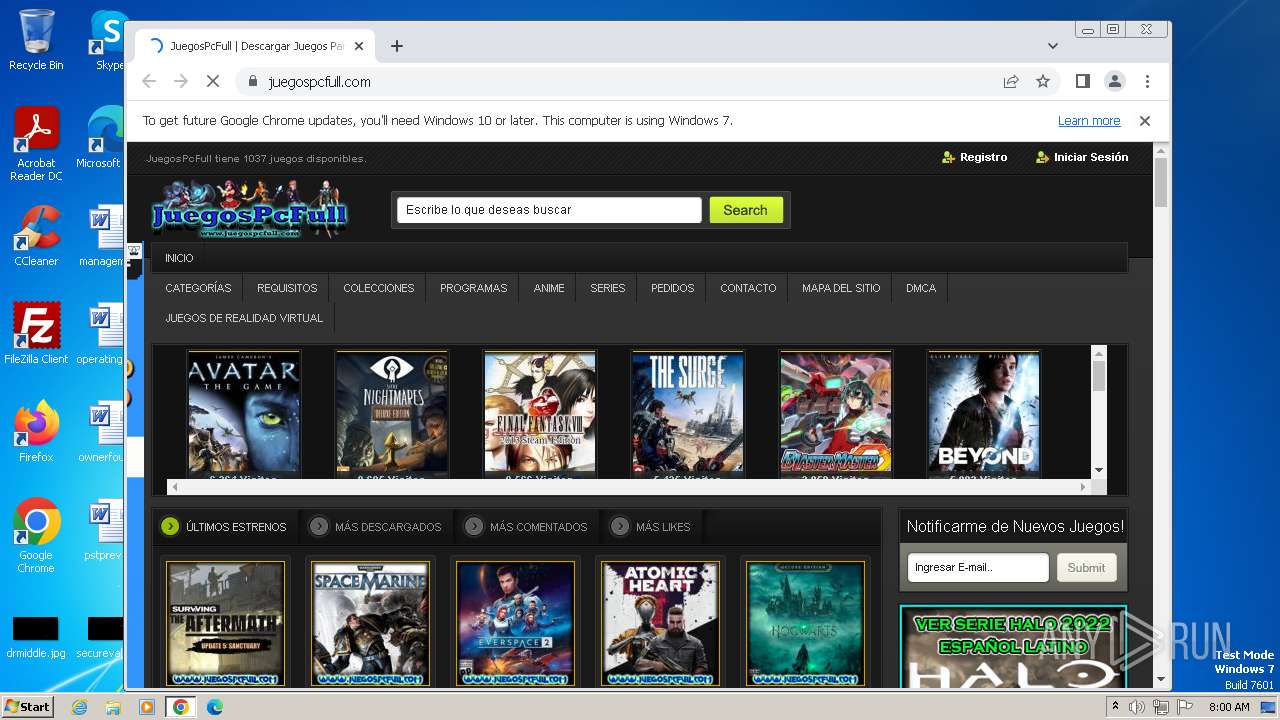The image size is (1280, 720).
Task: Select MÁS COMENTADOS tab
Action: 527,526
